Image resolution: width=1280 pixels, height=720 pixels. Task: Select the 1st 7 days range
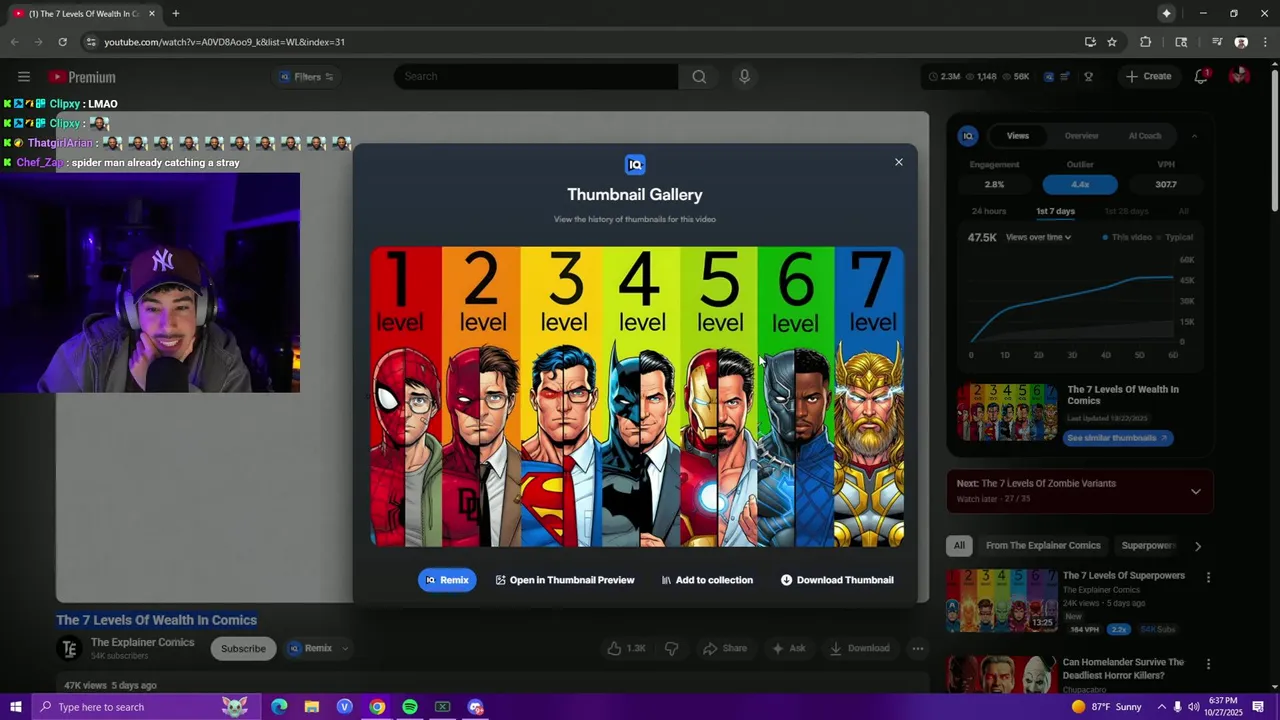(x=1055, y=212)
